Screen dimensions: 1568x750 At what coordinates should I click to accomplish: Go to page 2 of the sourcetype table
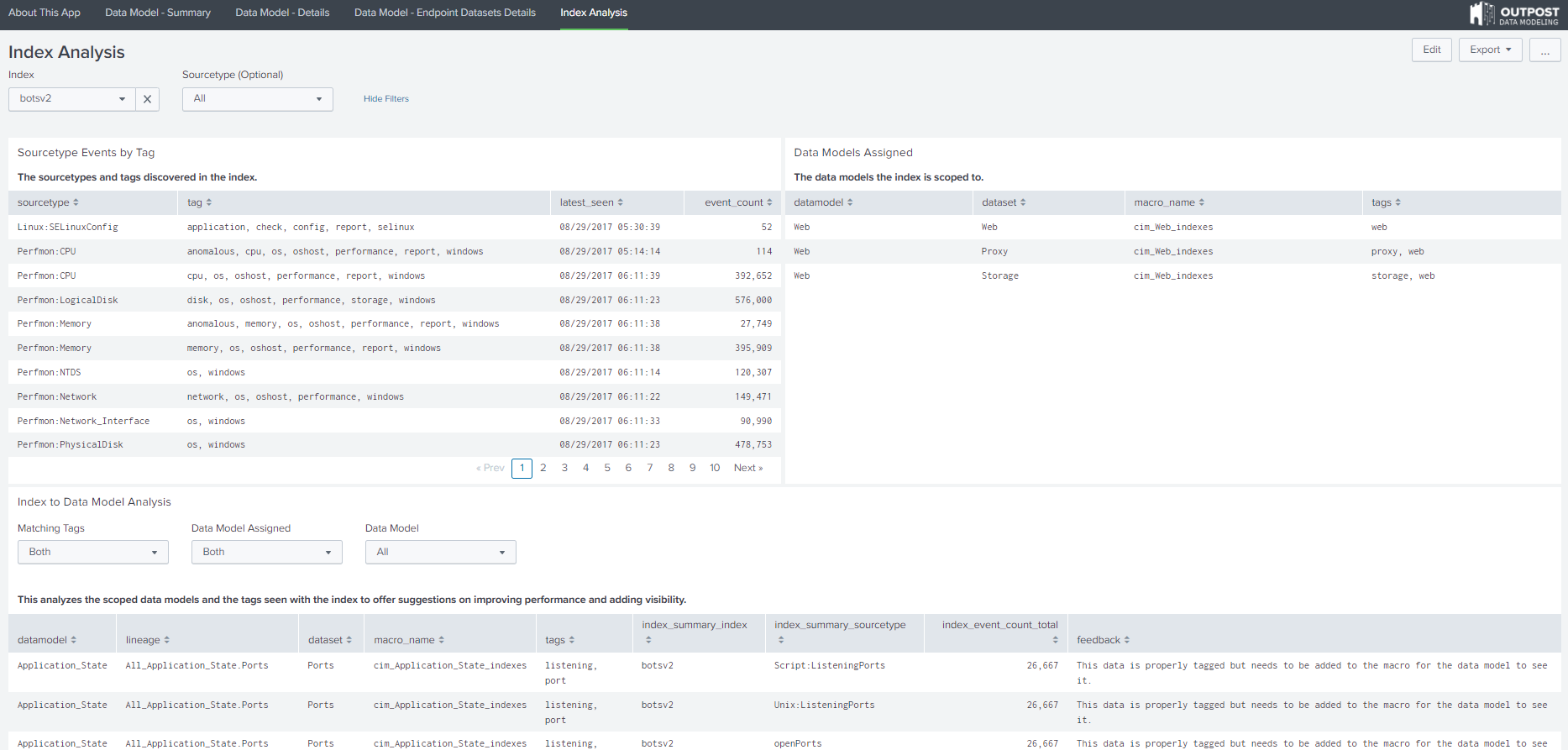click(543, 468)
